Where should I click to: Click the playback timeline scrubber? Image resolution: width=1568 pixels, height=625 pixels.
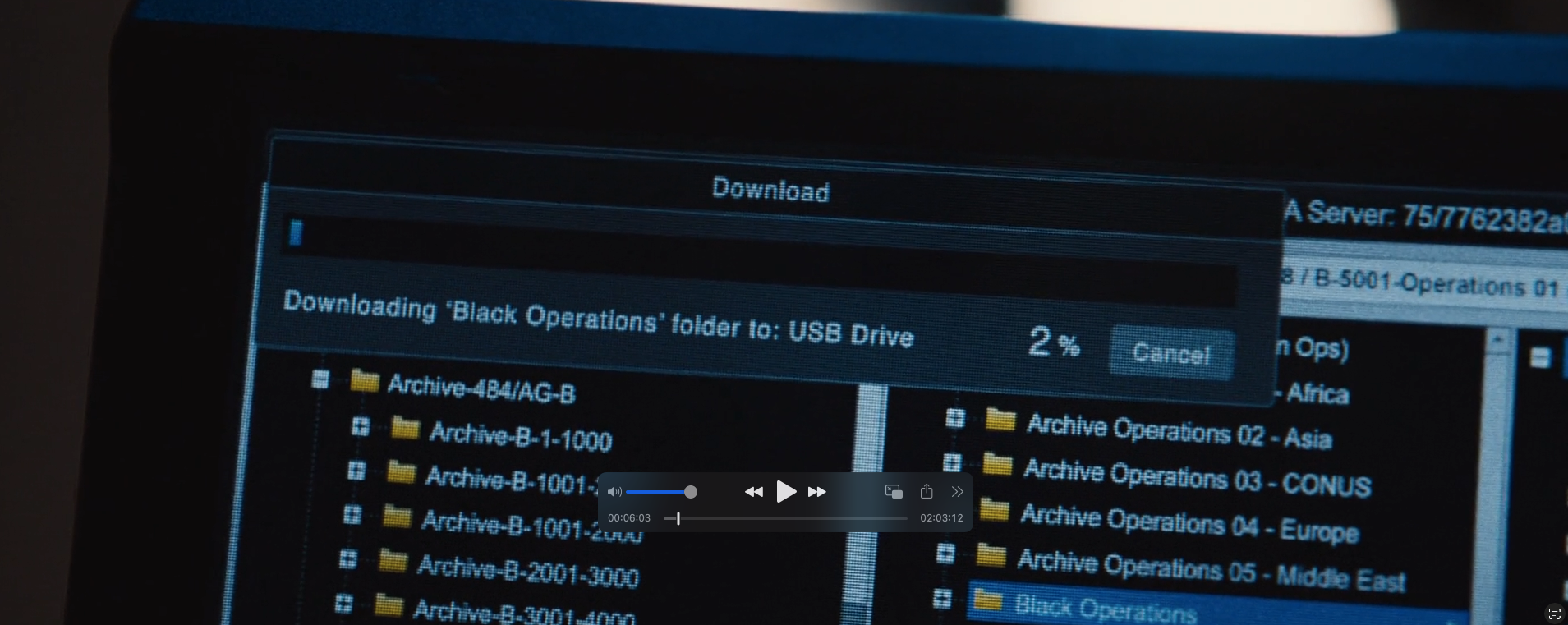(x=678, y=518)
